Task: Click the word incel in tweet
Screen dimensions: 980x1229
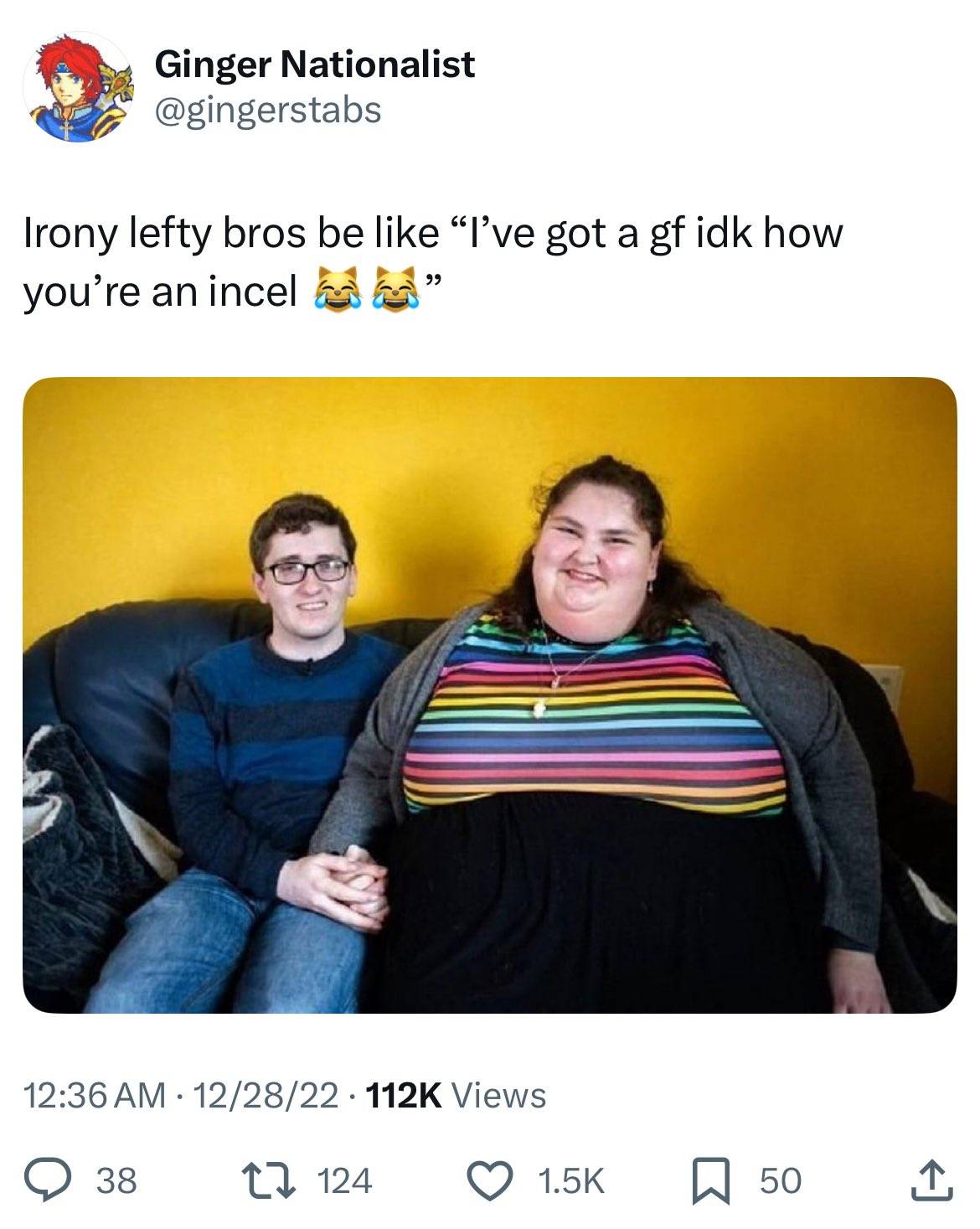Action: pos(252,291)
